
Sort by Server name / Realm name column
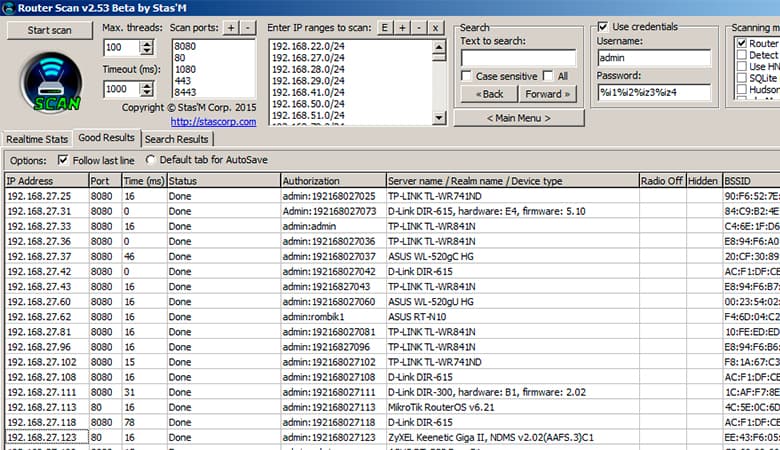coord(512,181)
